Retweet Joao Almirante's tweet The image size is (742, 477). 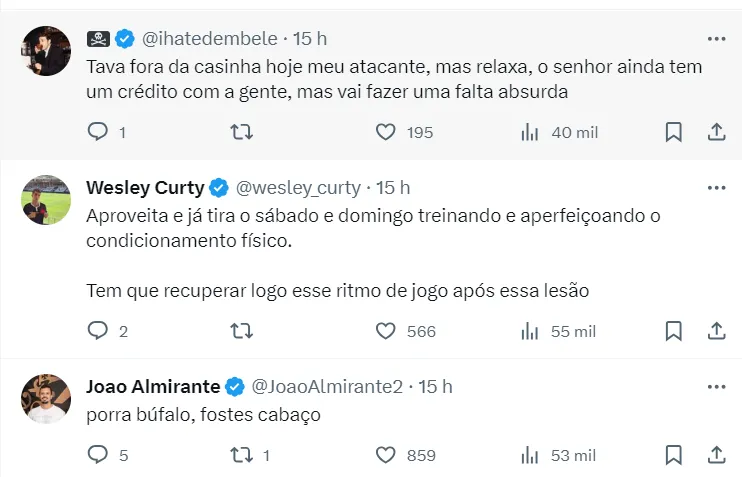point(242,455)
